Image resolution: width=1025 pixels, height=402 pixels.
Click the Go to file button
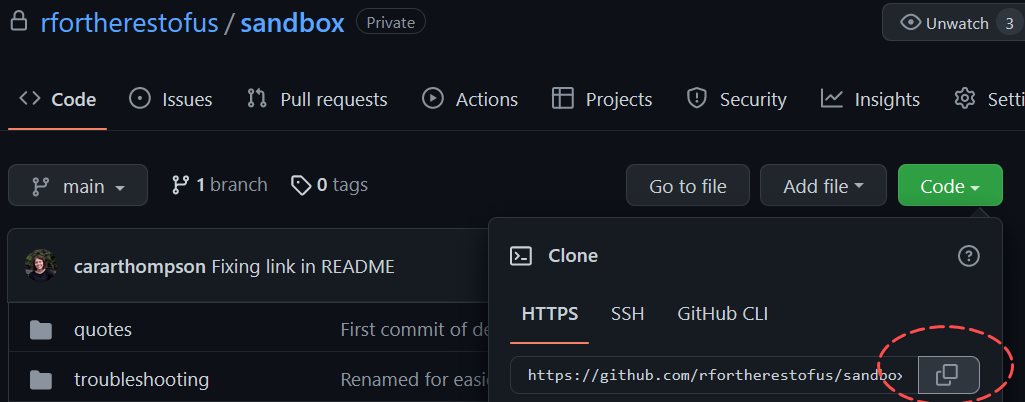[688, 186]
